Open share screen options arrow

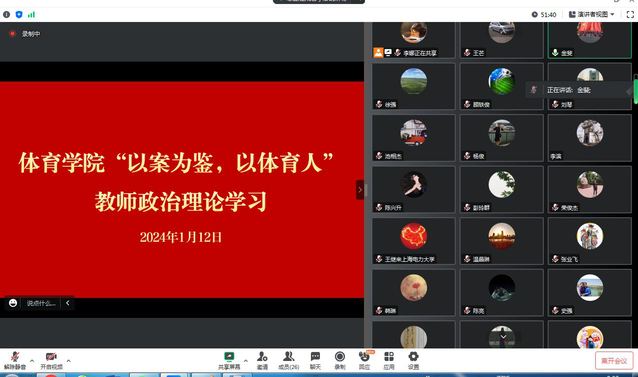(245, 361)
